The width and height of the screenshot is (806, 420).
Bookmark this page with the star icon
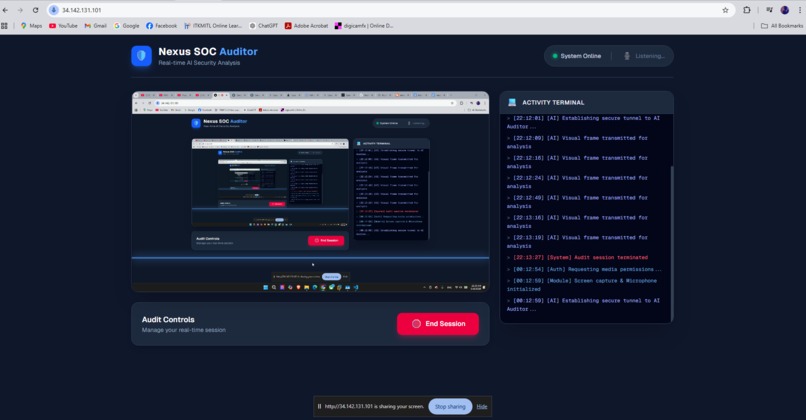pyautogui.click(x=725, y=10)
